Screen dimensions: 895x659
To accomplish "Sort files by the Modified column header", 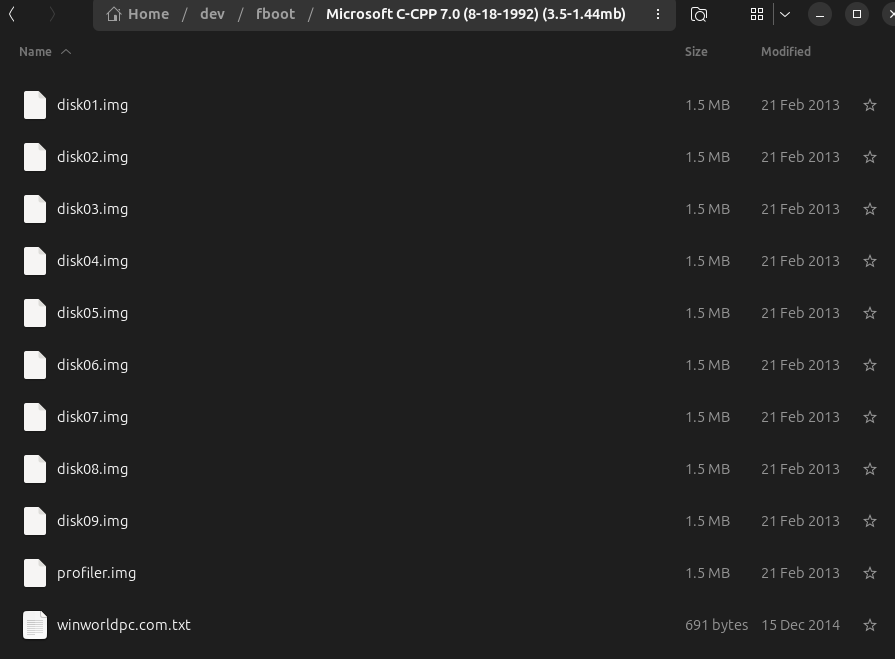I will click(x=785, y=52).
